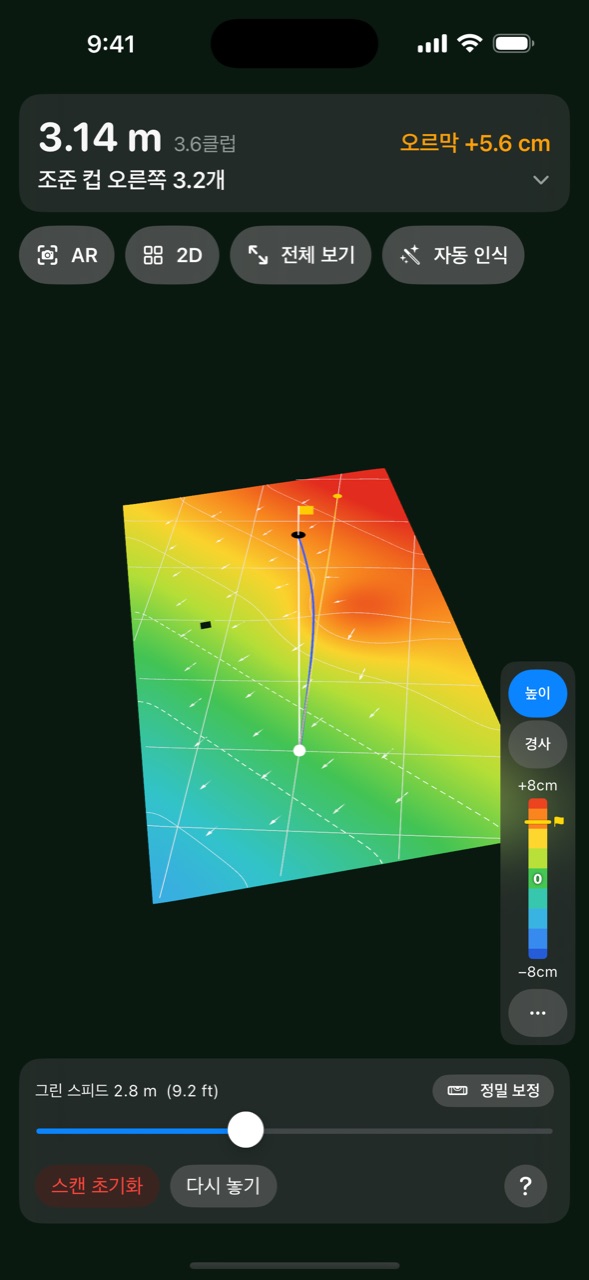
Task: Click the elevation color scale bar
Action: tap(538, 878)
